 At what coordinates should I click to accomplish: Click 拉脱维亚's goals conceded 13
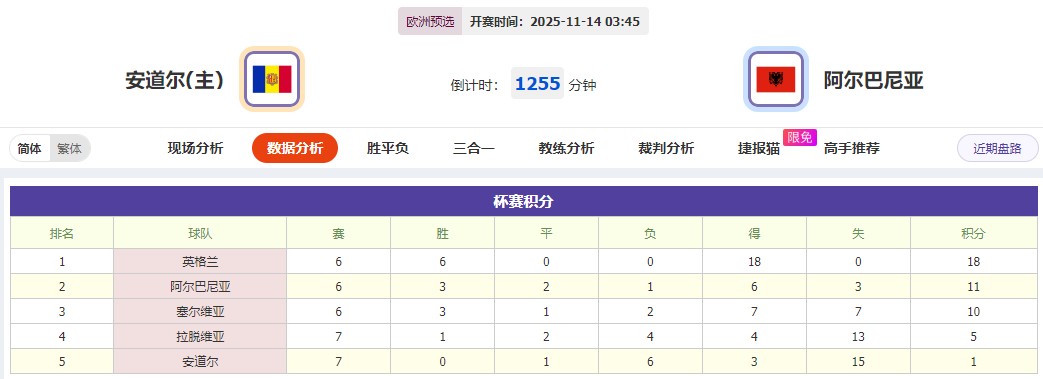(x=858, y=336)
